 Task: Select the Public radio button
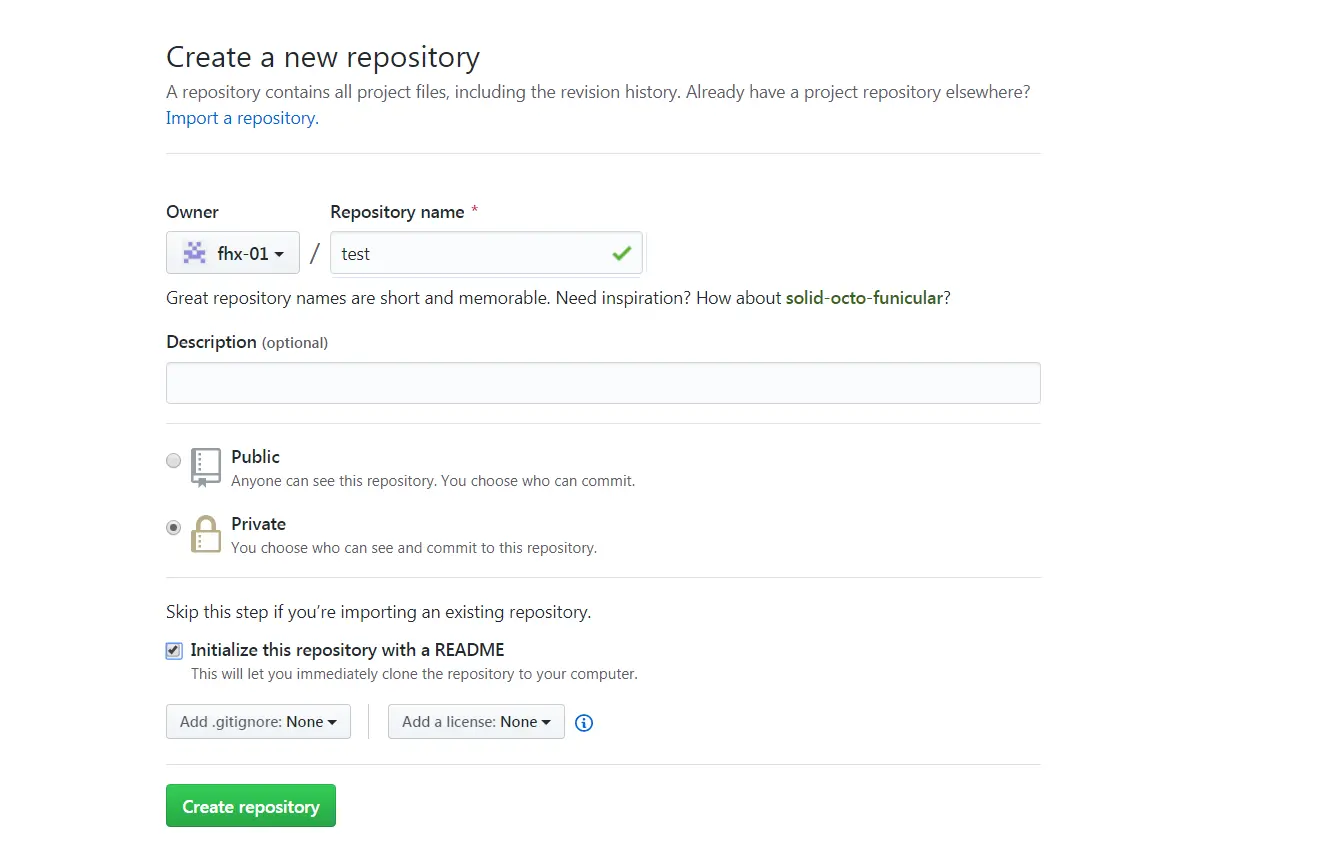(174, 461)
